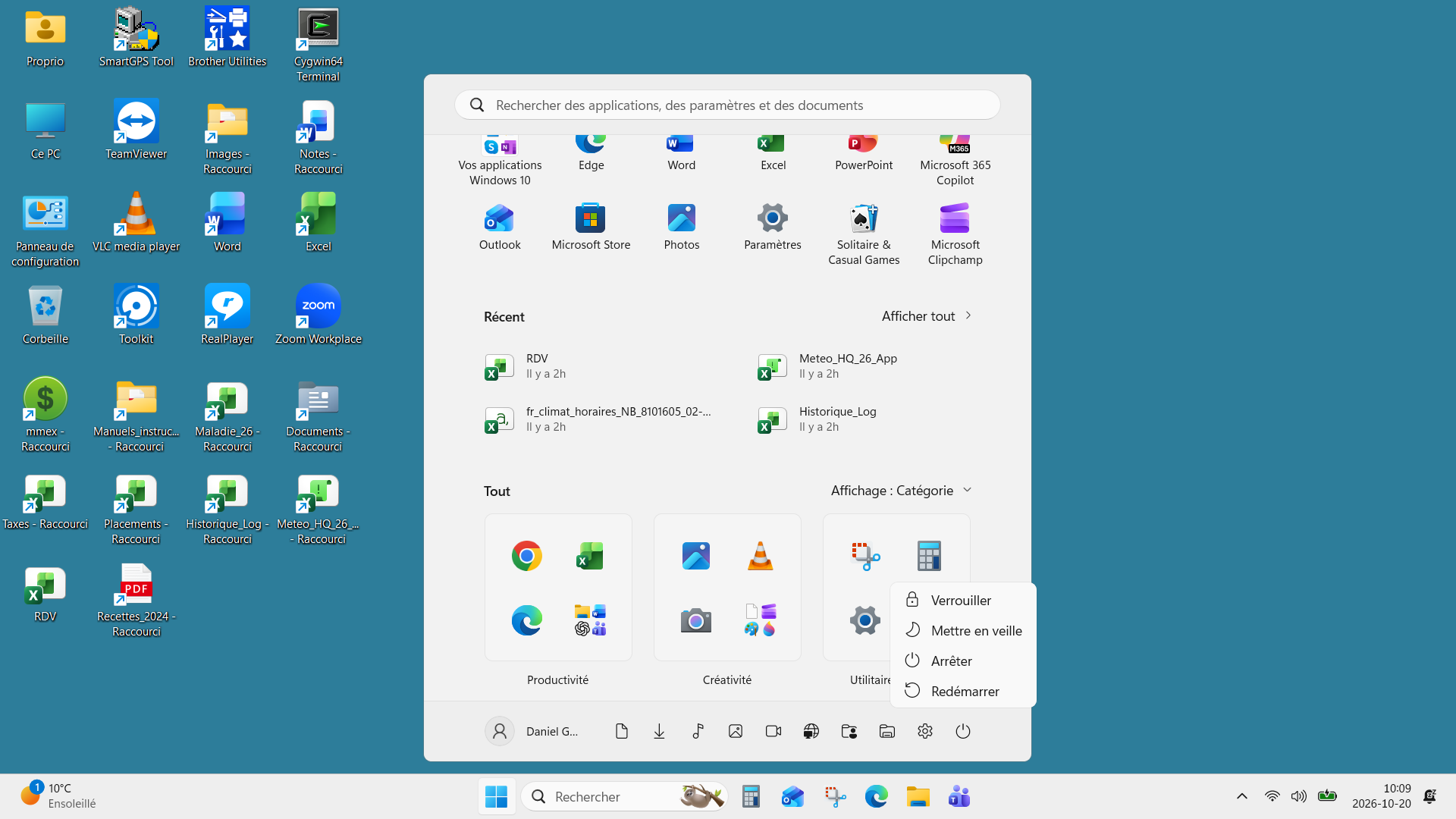Open Photos in pinned apps

click(682, 227)
